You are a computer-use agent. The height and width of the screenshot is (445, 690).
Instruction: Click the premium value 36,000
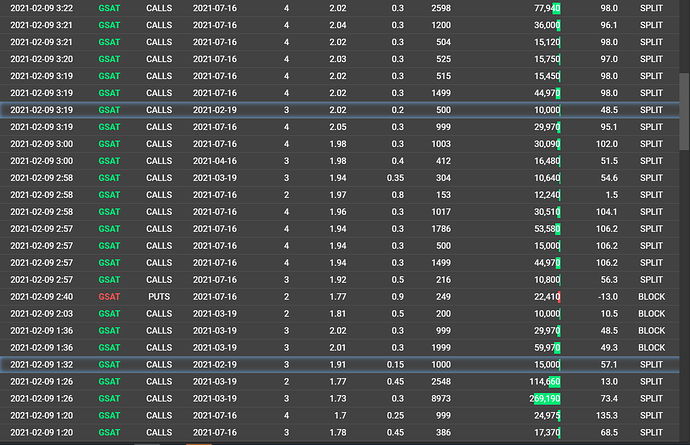tap(547, 25)
